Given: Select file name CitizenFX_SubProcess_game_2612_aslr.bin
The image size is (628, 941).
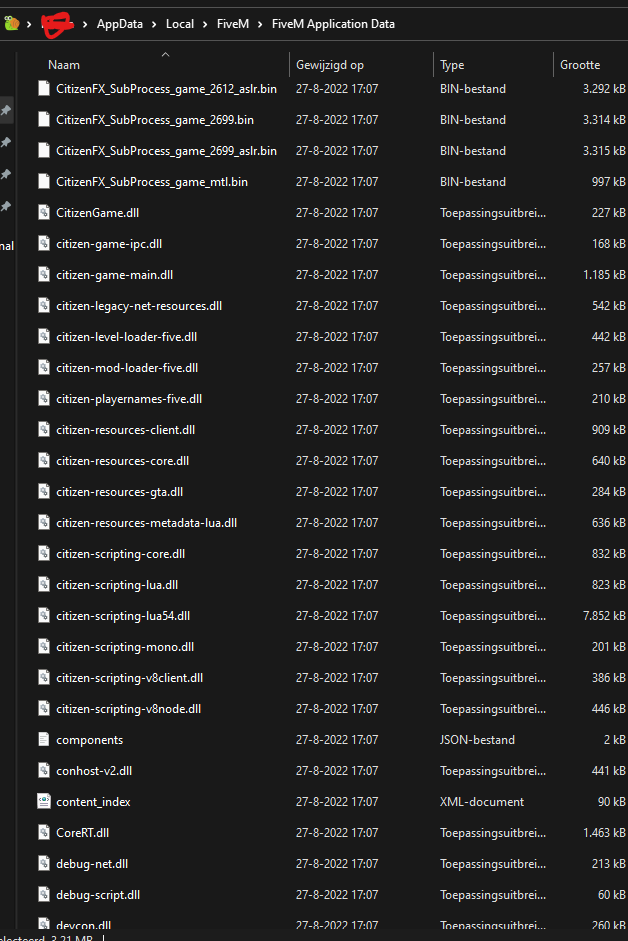Looking at the screenshot, I should click(x=166, y=89).
